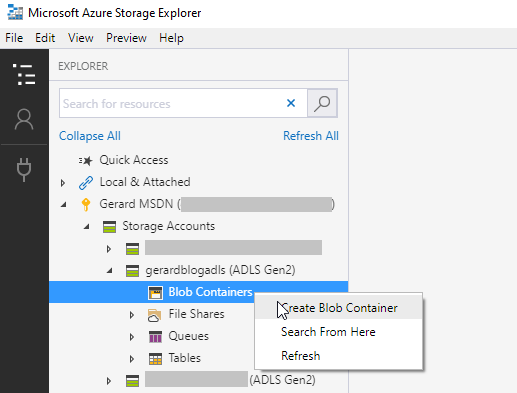This screenshot has height=393, width=517.
Task: Expand the Tables node
Action: [132, 359]
